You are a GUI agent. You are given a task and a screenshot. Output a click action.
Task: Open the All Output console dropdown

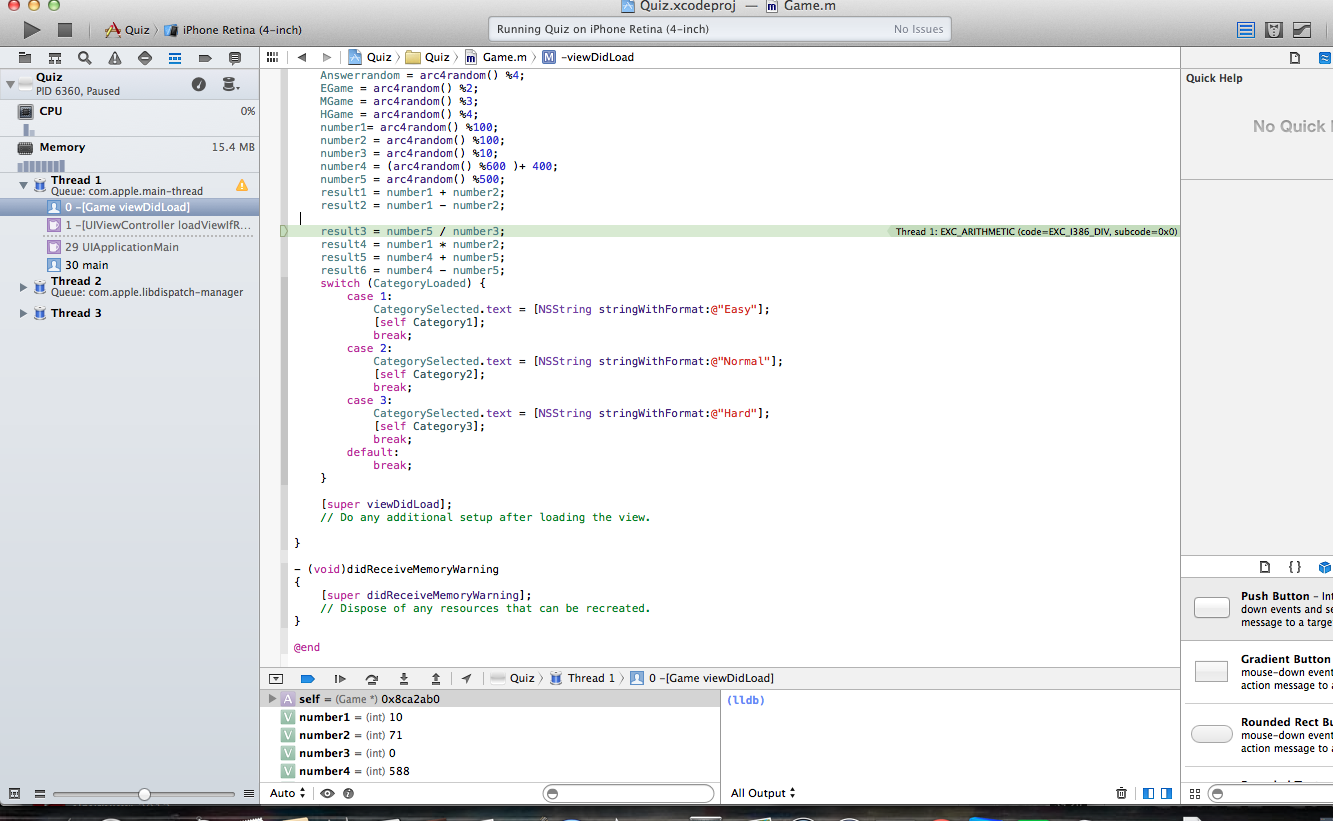pyautogui.click(x=763, y=793)
